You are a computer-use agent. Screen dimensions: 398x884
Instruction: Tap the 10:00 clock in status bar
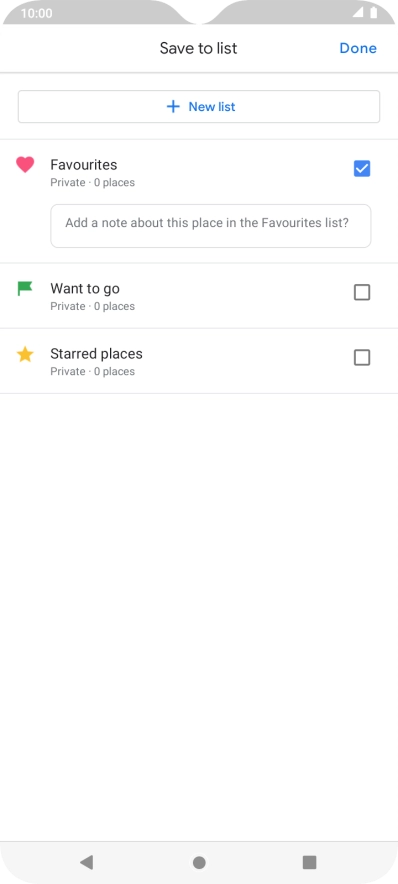point(37,14)
